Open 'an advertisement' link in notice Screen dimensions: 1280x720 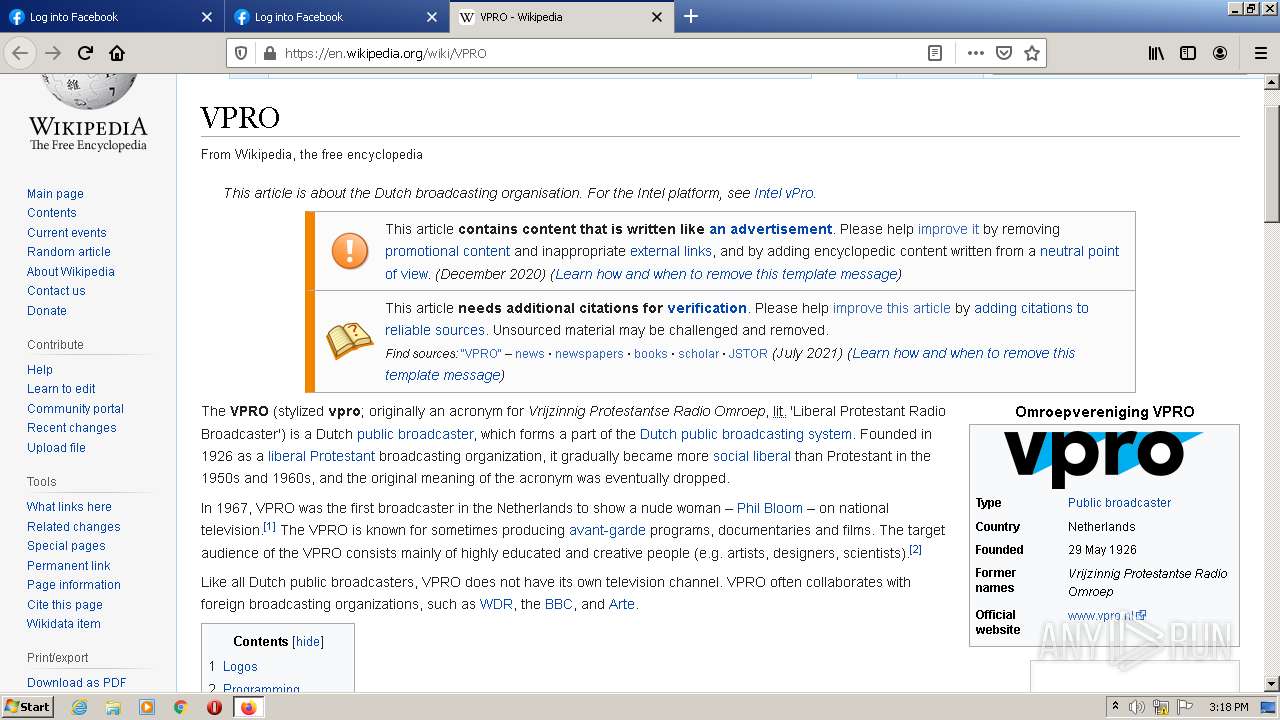(770, 229)
